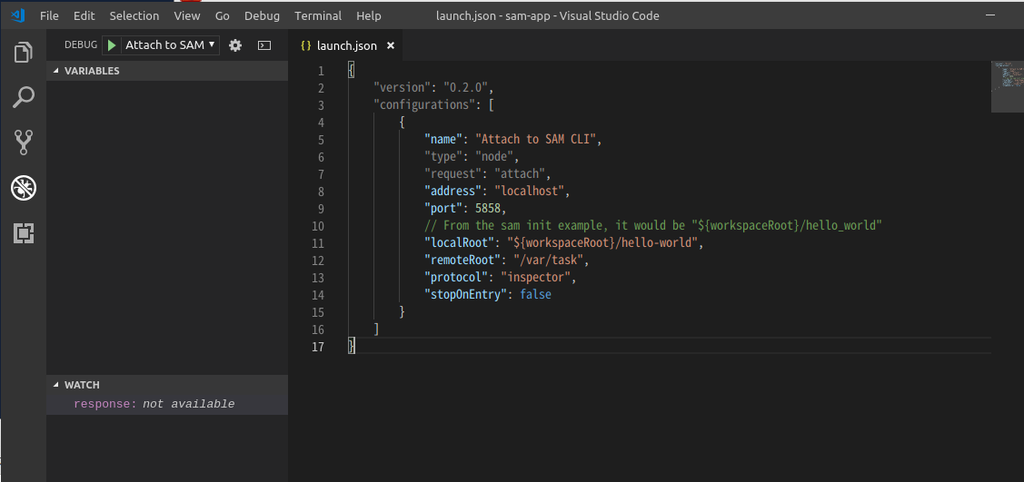This screenshot has height=482, width=1024.
Task: Open the Debug menu
Action: (262, 16)
